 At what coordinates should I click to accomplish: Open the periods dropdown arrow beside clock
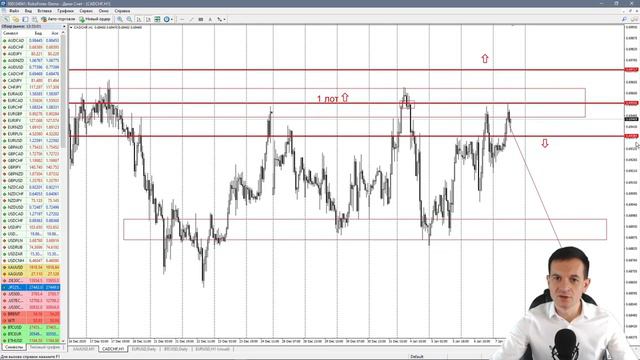coord(171,19)
